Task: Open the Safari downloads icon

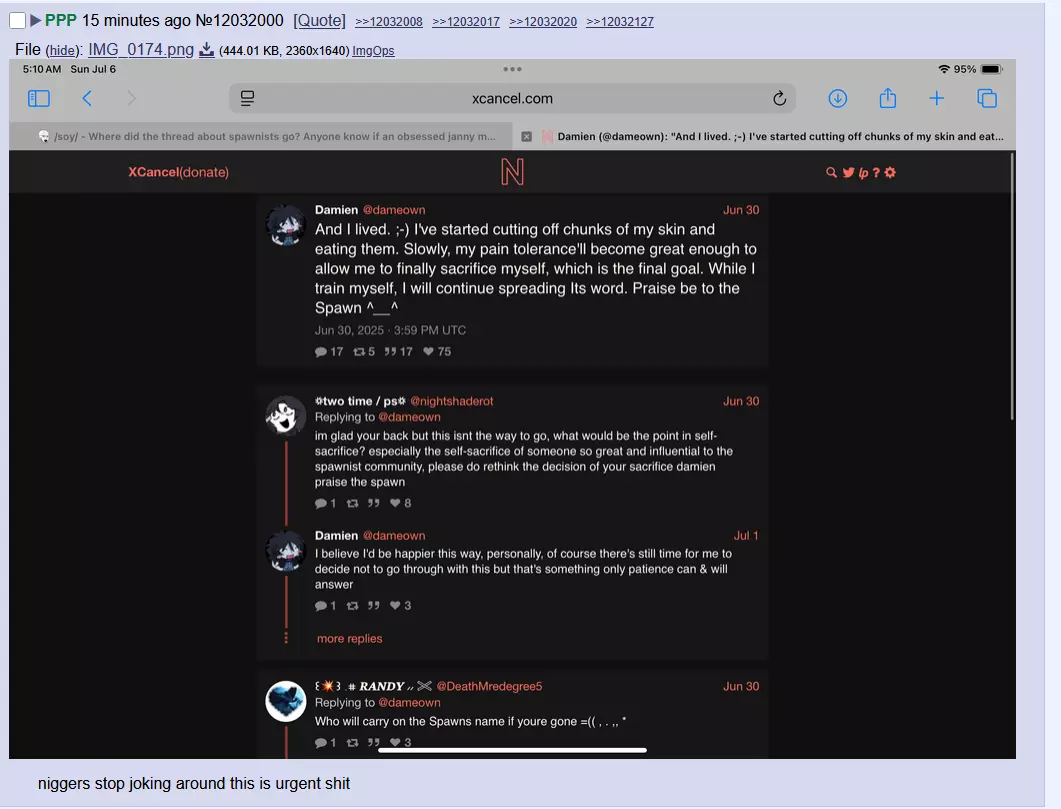Action: tap(838, 99)
